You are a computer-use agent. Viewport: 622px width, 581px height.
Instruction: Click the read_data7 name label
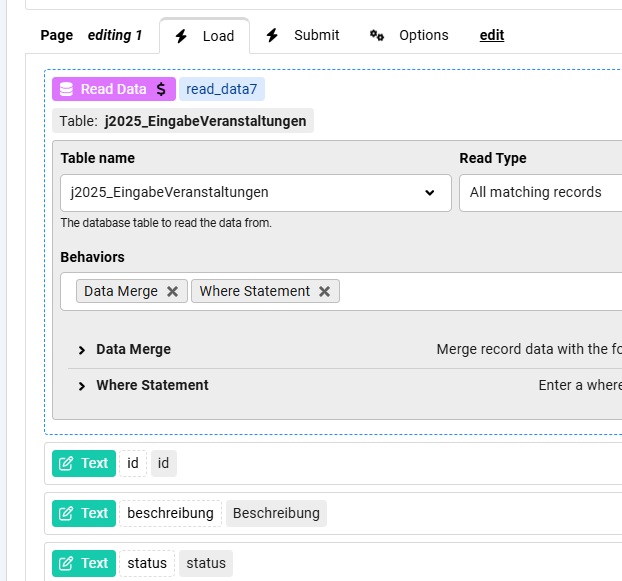(x=222, y=89)
